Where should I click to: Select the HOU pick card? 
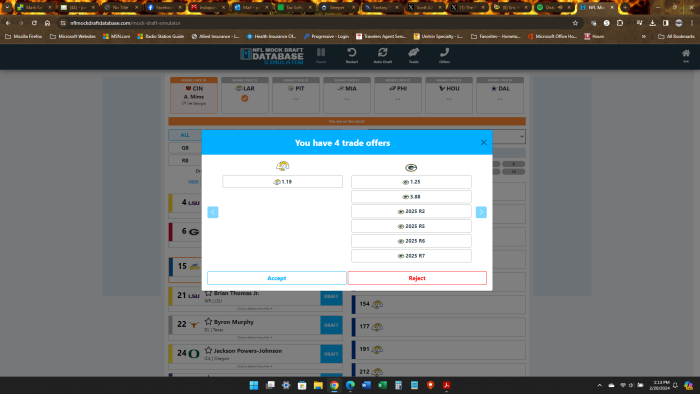pos(449,95)
